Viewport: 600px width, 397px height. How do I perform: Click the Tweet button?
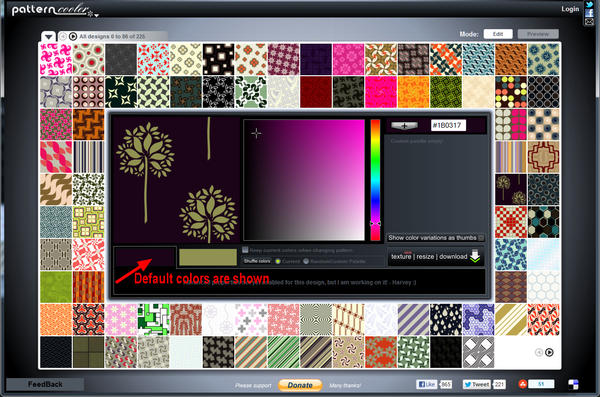pyautogui.click(x=476, y=384)
